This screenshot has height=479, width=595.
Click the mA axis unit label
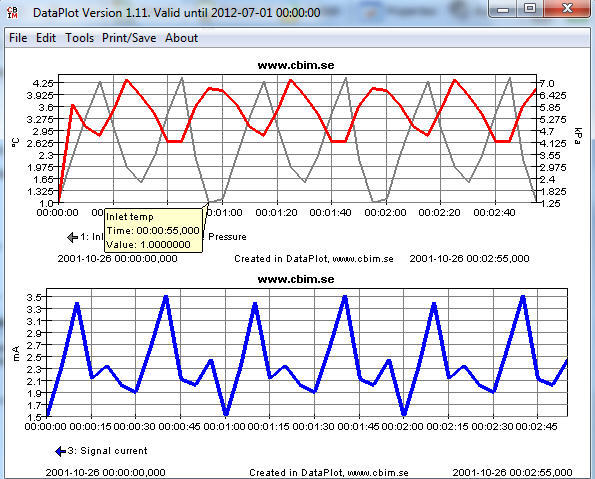point(17,353)
